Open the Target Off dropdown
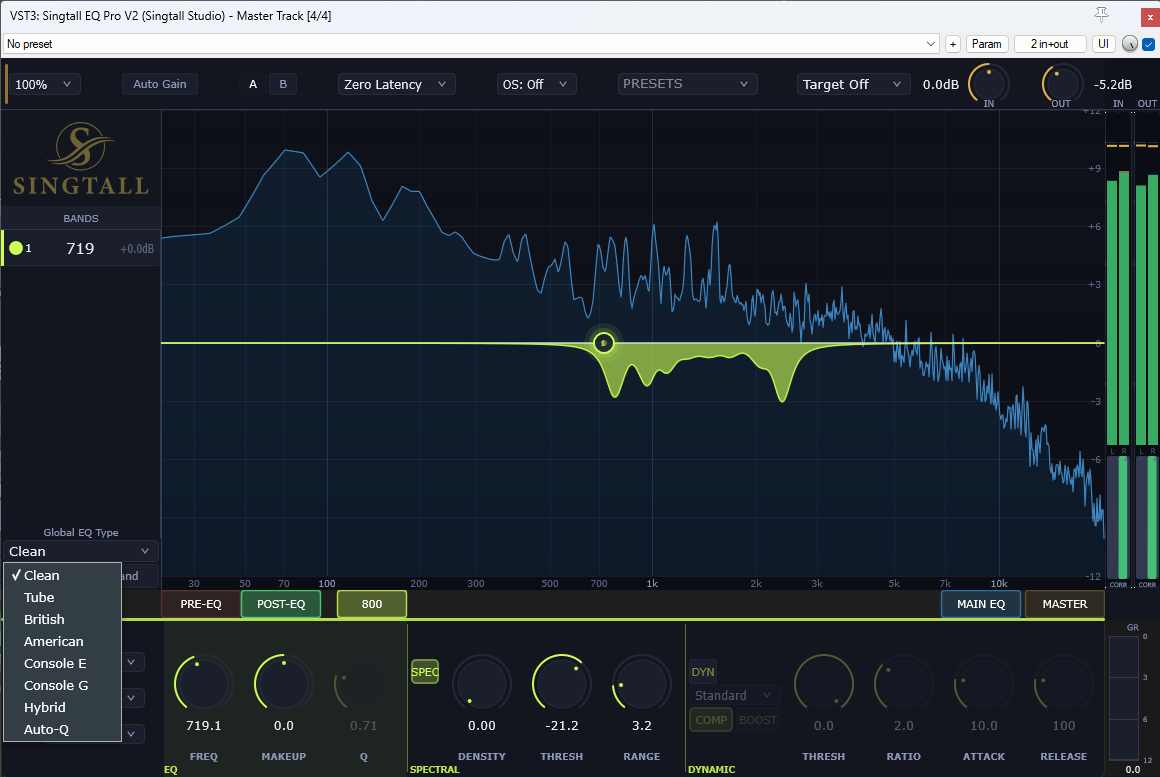The height and width of the screenshot is (777, 1160). coord(852,84)
